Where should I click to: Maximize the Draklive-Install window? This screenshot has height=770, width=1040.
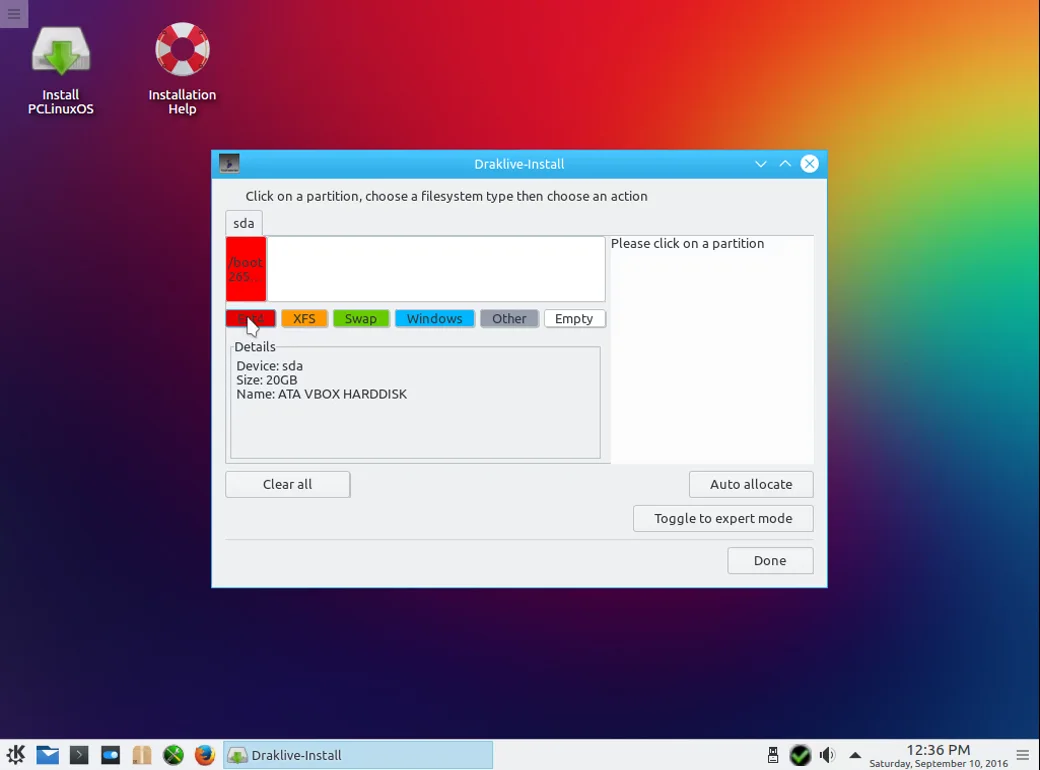785,164
